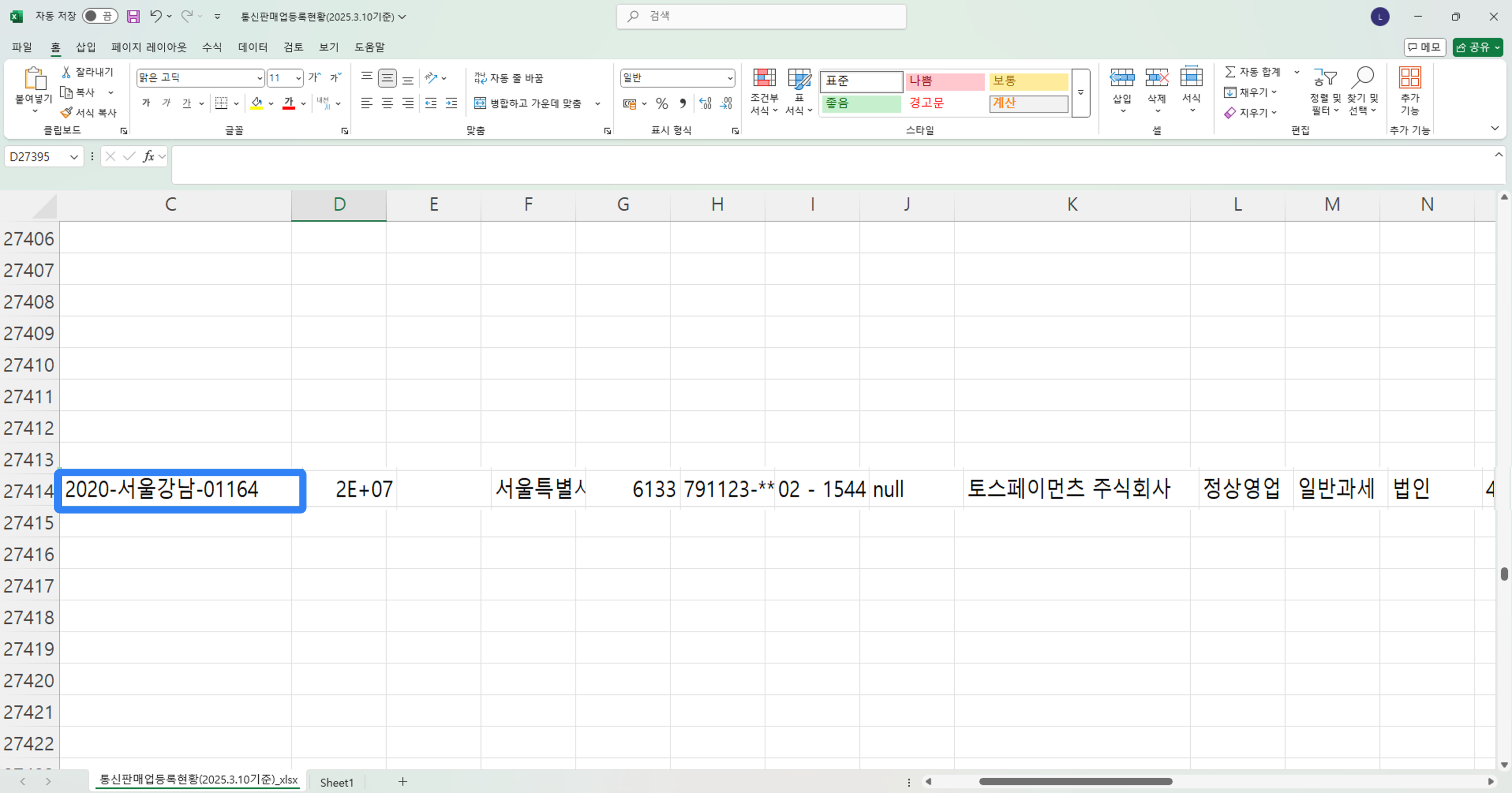This screenshot has width=1512, height=793.
Task: Toggle the AutoSave switch
Action: [99, 17]
